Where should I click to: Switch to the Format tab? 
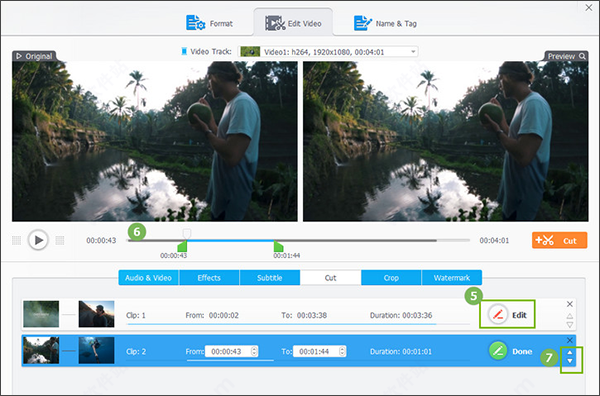pos(209,23)
